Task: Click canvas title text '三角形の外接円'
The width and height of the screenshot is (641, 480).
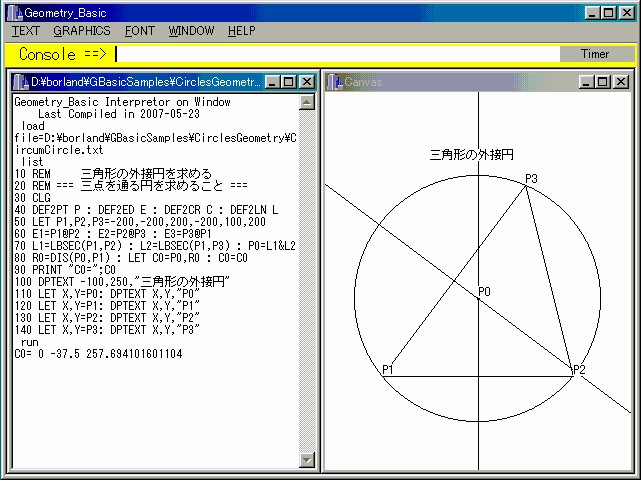Action: [472, 155]
